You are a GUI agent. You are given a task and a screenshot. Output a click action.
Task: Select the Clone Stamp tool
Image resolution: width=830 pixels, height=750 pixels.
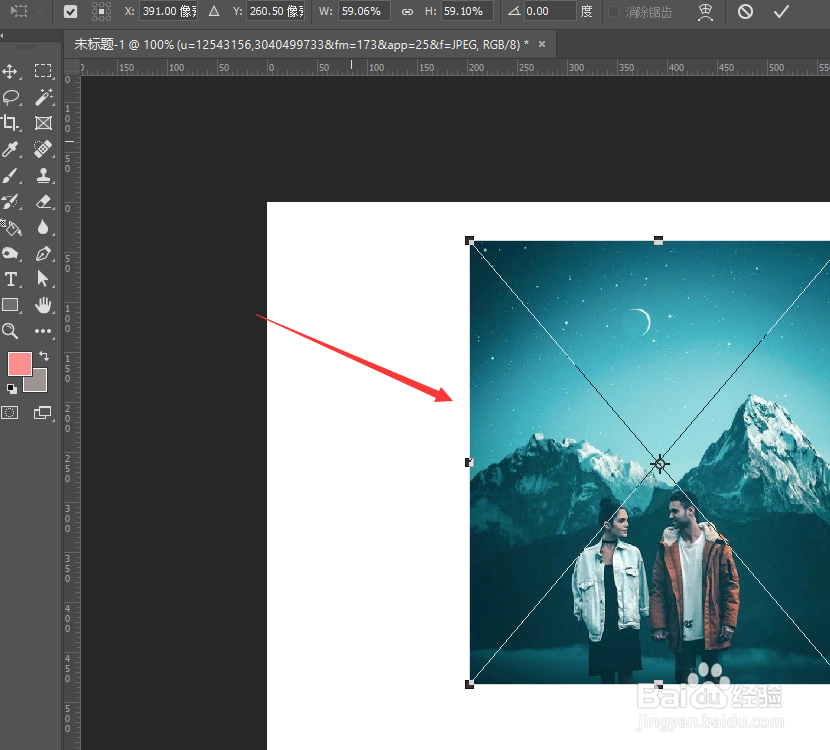click(x=43, y=175)
